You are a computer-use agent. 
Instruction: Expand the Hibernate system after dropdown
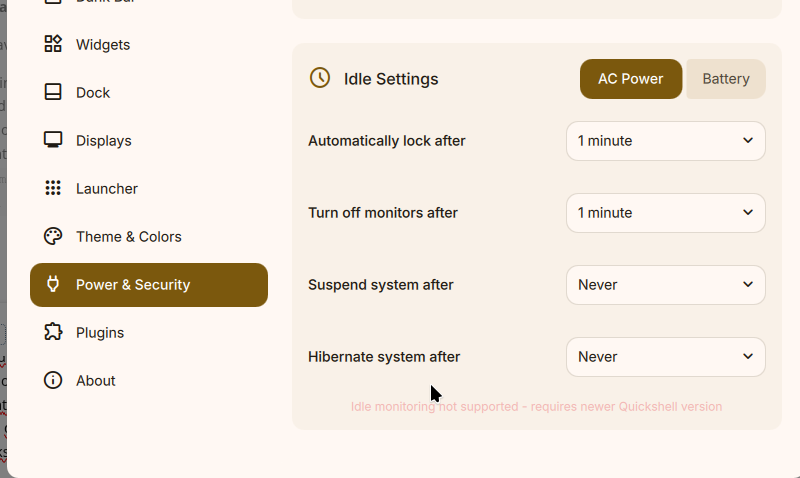[x=665, y=357]
